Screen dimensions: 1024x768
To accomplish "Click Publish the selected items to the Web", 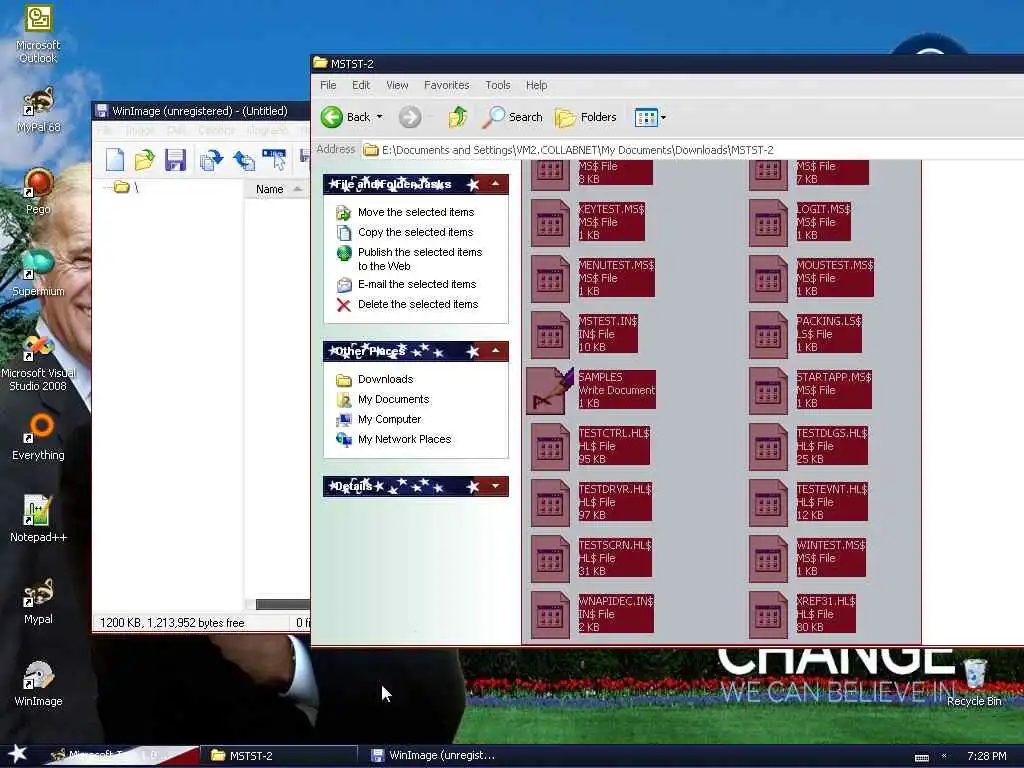I will tap(419, 259).
